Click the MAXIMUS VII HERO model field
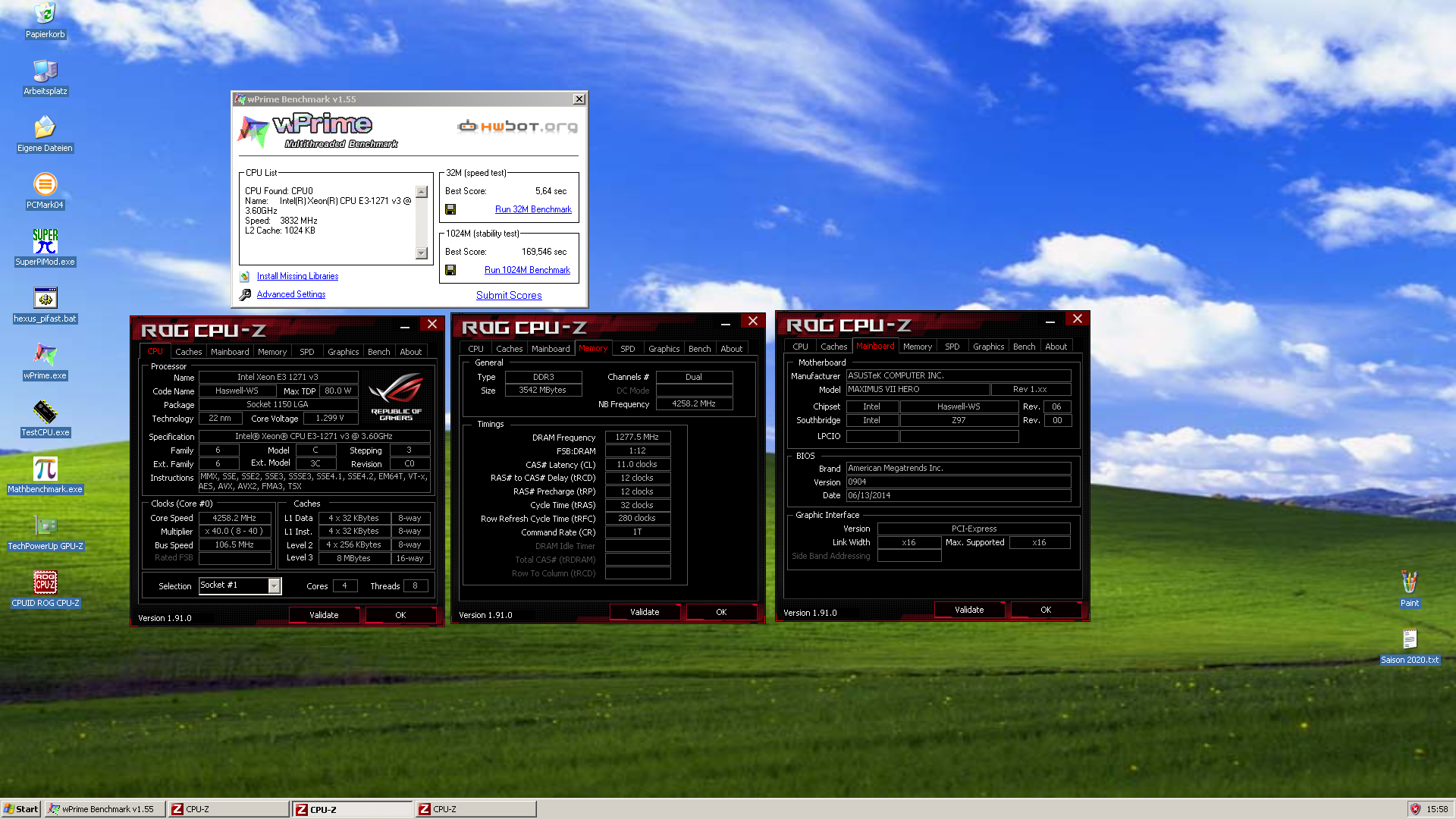Image resolution: width=1456 pixels, height=819 pixels. tap(918, 389)
